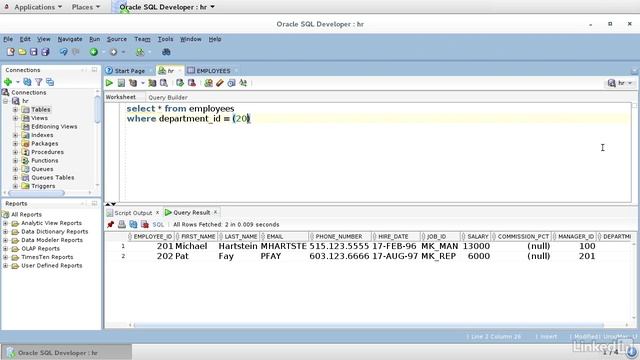The width and height of the screenshot is (640, 360).
Task: Expand Data Dictionary Reports
Action: [x=5, y=231]
